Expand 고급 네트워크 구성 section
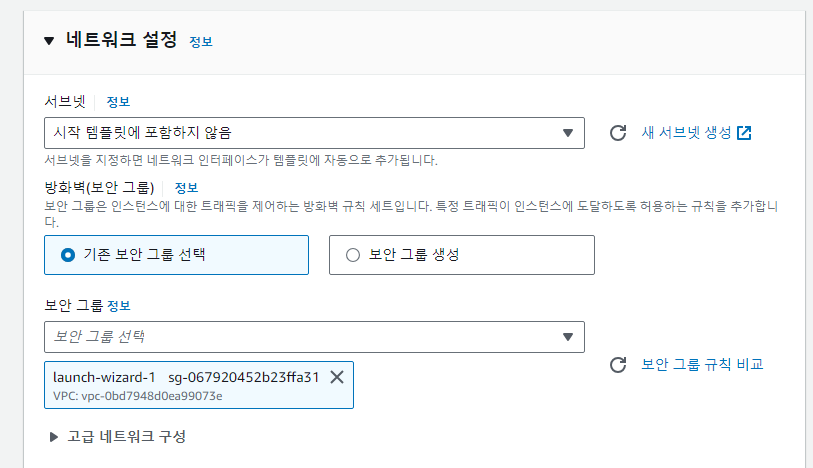This screenshot has height=468, width=813. coord(53,437)
